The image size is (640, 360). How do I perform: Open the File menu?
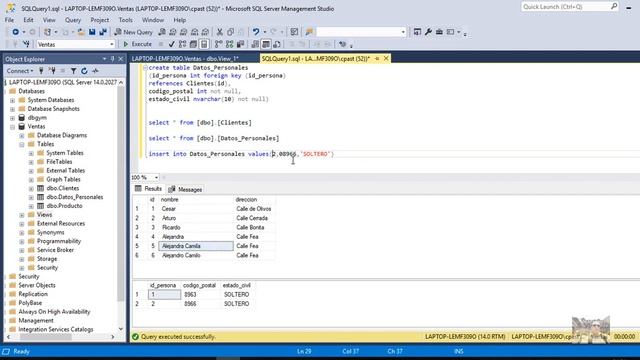(9, 20)
